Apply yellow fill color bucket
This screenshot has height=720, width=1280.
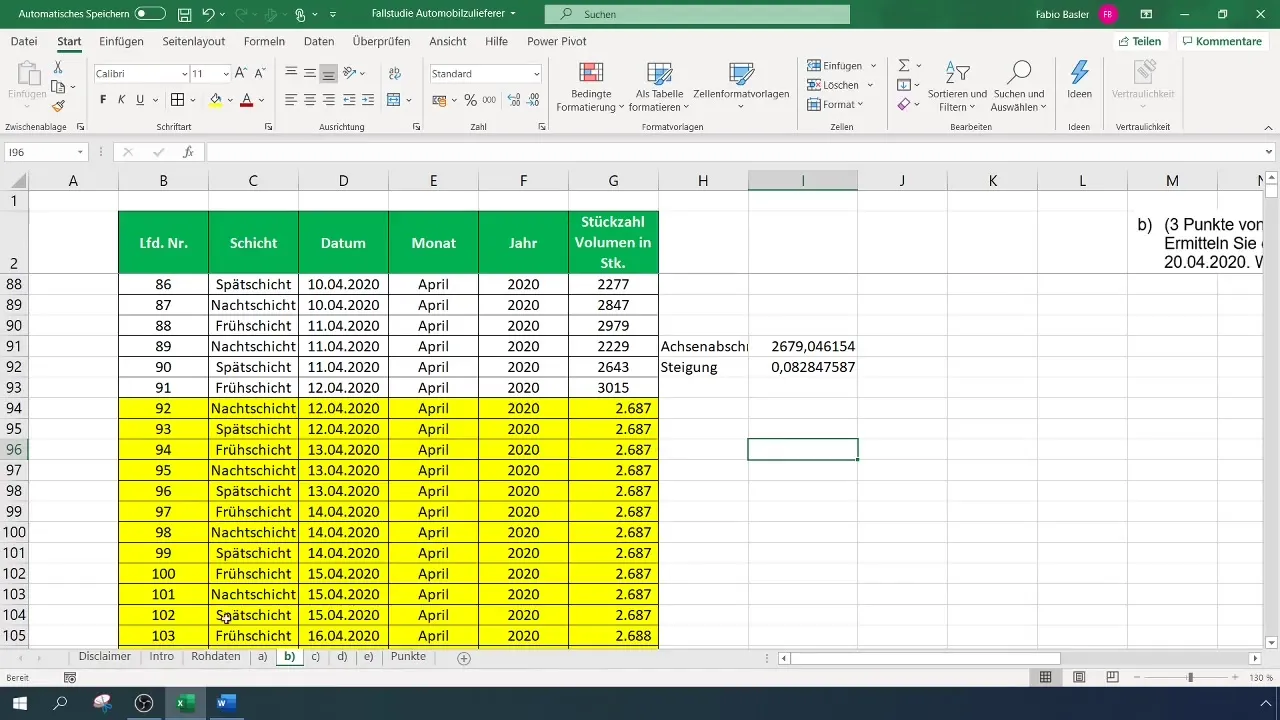pos(215,100)
